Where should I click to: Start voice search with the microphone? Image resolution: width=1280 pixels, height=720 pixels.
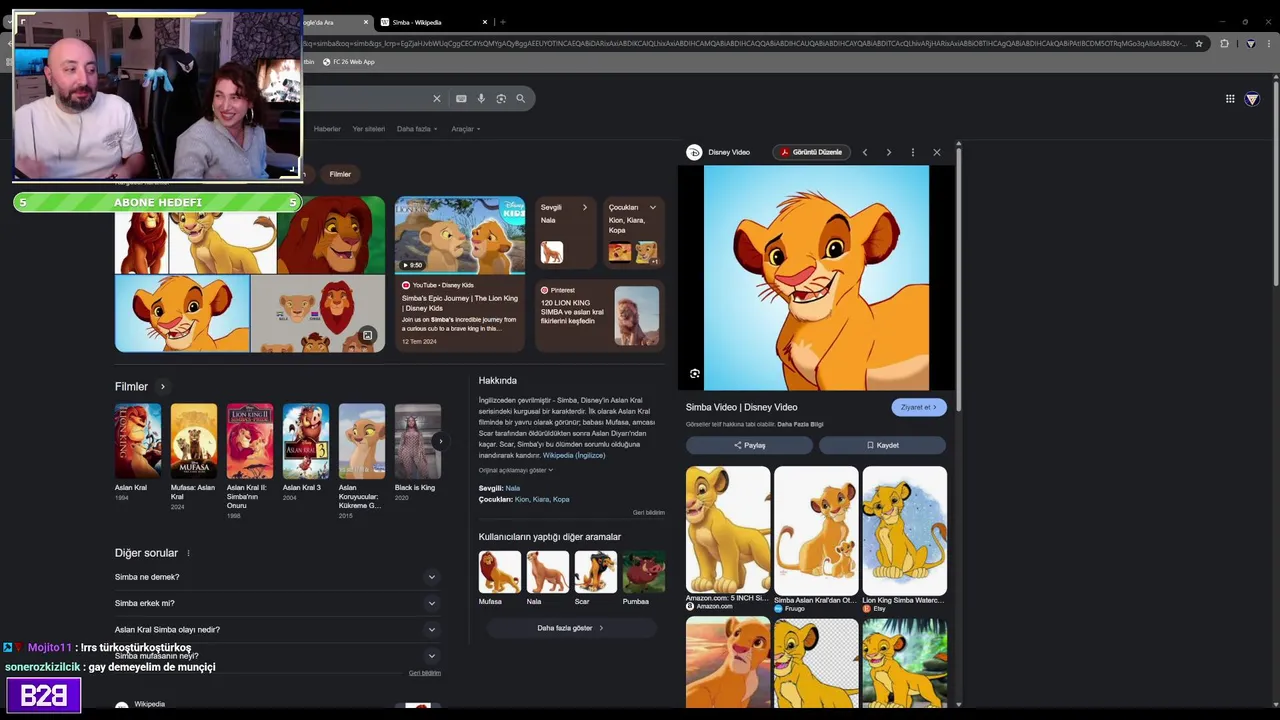pyautogui.click(x=481, y=98)
